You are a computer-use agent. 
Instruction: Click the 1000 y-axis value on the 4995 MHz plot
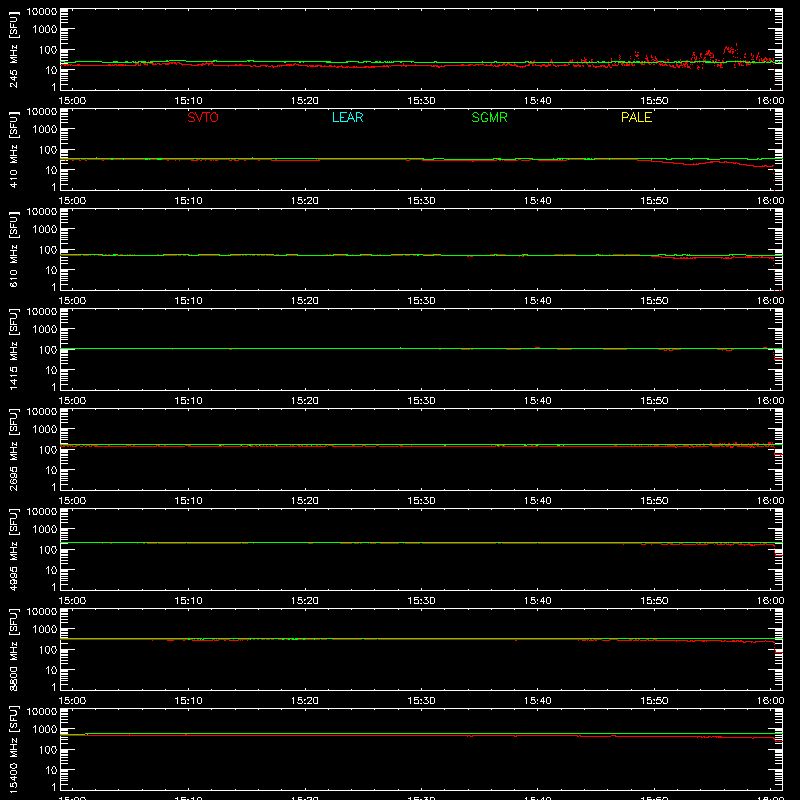click(x=45, y=530)
